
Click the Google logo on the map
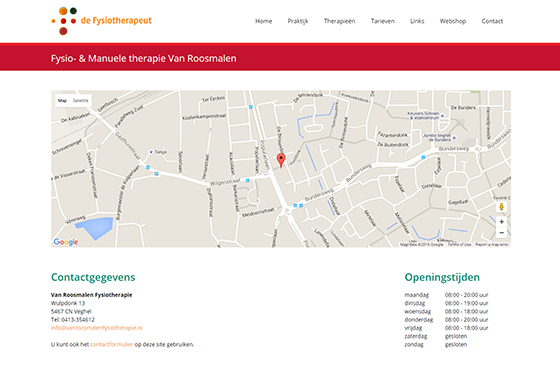coord(66,242)
